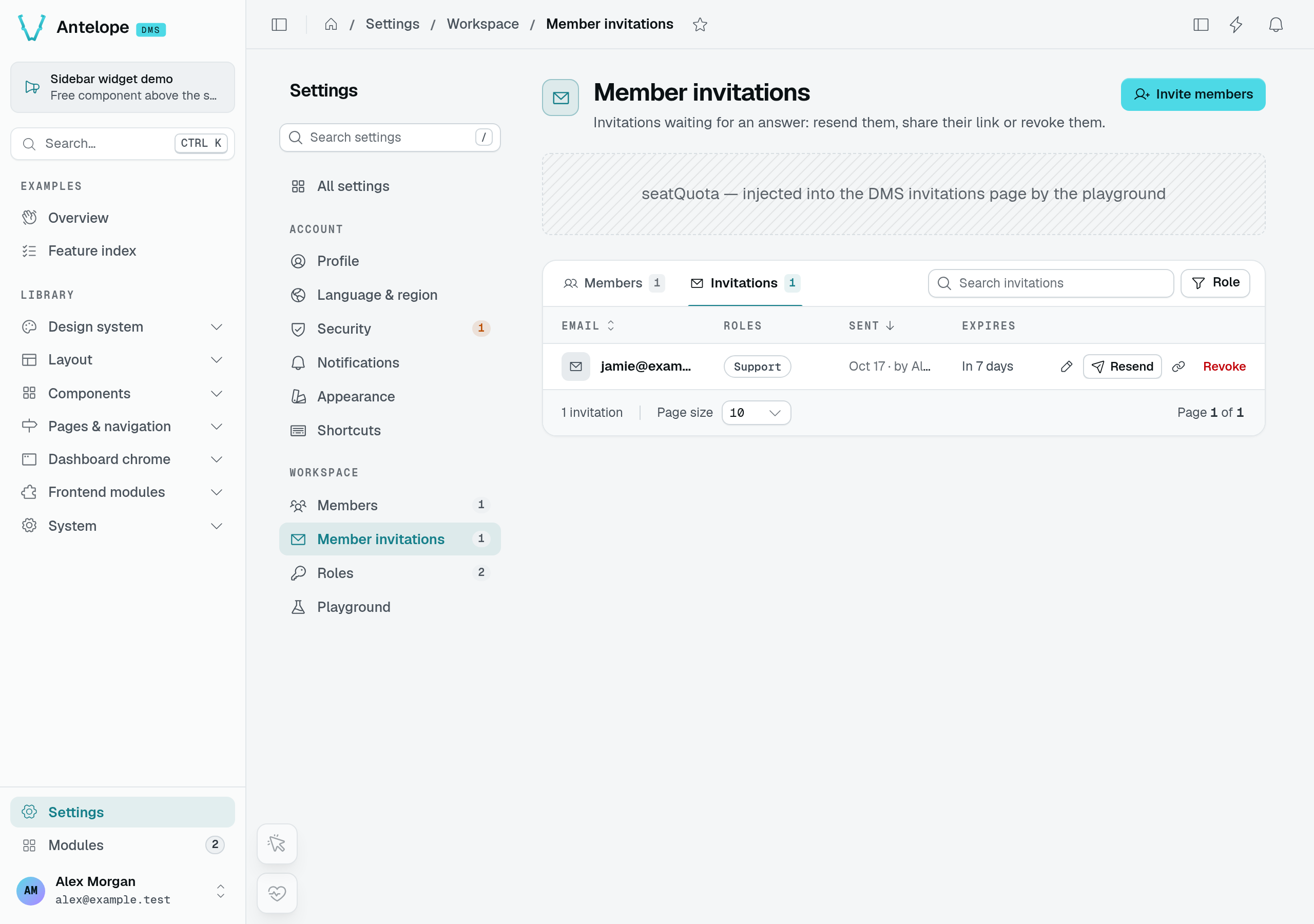Expand the Components section

click(x=123, y=393)
